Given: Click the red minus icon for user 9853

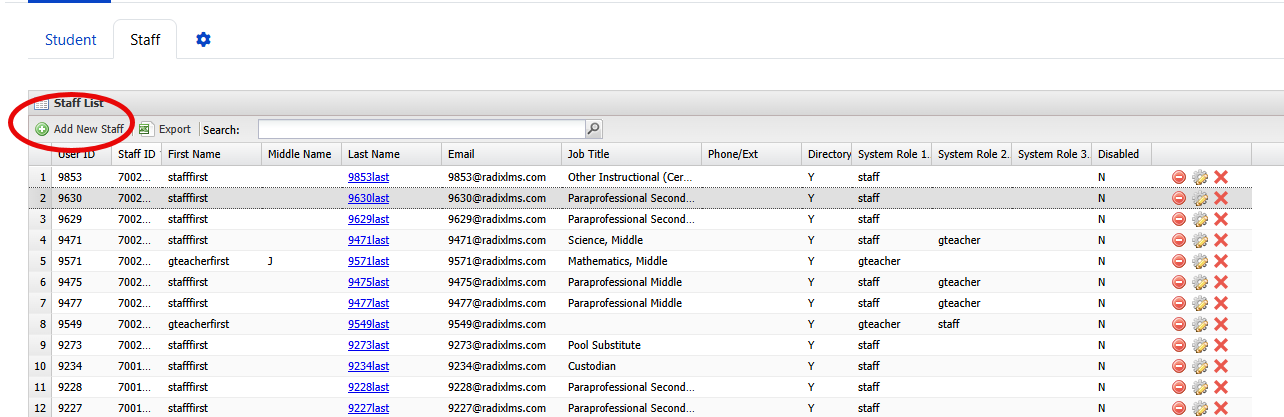Looking at the screenshot, I should click(1179, 177).
